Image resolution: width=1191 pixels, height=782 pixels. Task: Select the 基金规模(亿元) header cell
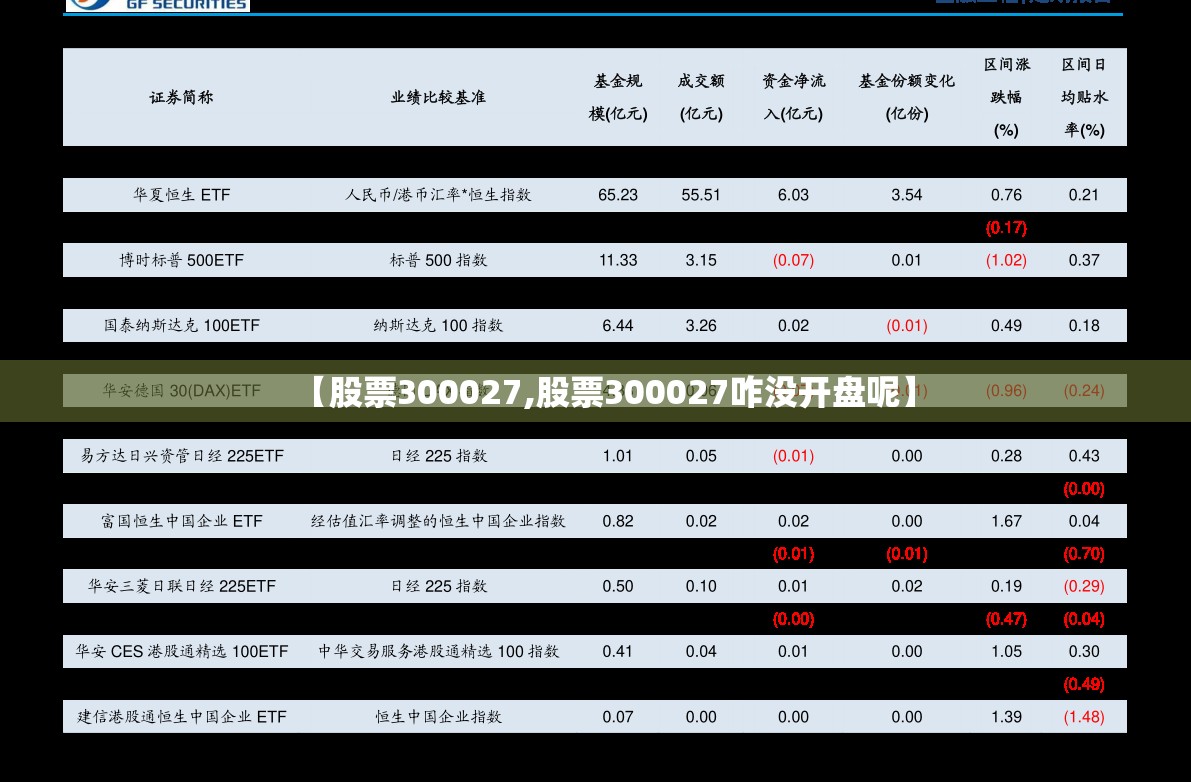click(618, 97)
